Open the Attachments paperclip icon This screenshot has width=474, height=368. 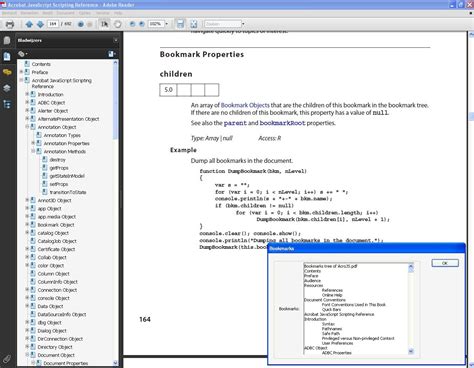(x=7, y=359)
